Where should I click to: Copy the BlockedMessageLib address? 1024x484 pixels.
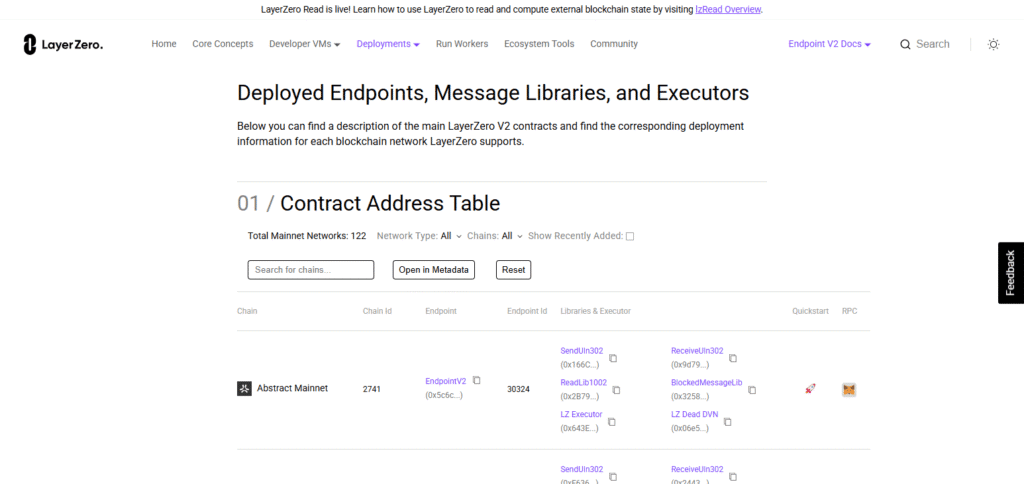click(752, 390)
